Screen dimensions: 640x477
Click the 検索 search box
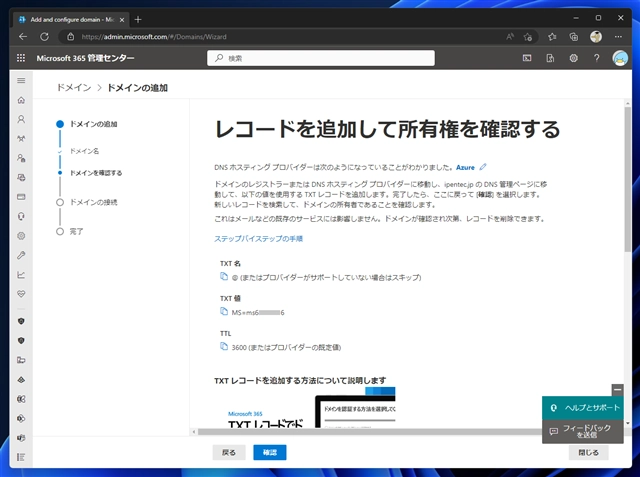click(321, 58)
